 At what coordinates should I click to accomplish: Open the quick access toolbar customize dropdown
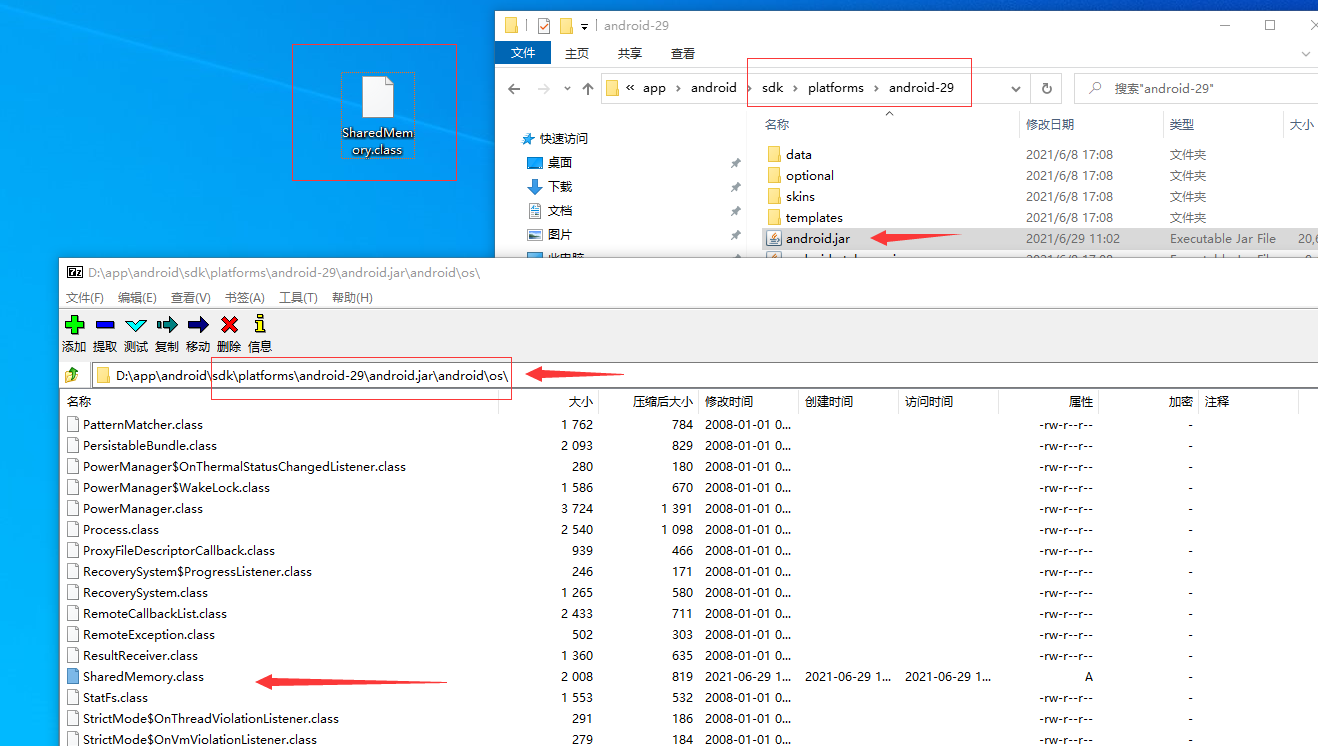pyautogui.click(x=585, y=26)
